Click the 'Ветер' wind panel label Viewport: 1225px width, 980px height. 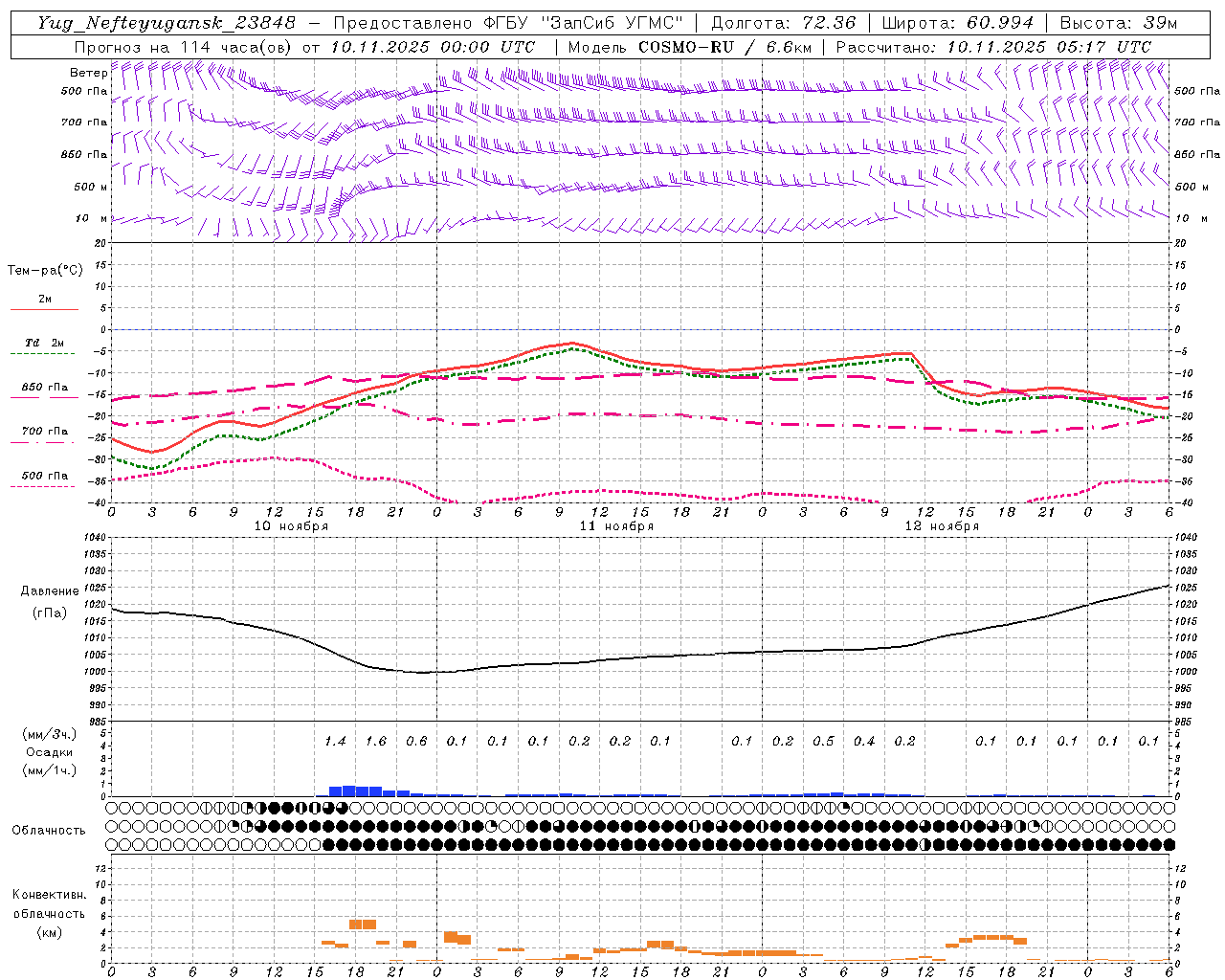tap(89, 73)
